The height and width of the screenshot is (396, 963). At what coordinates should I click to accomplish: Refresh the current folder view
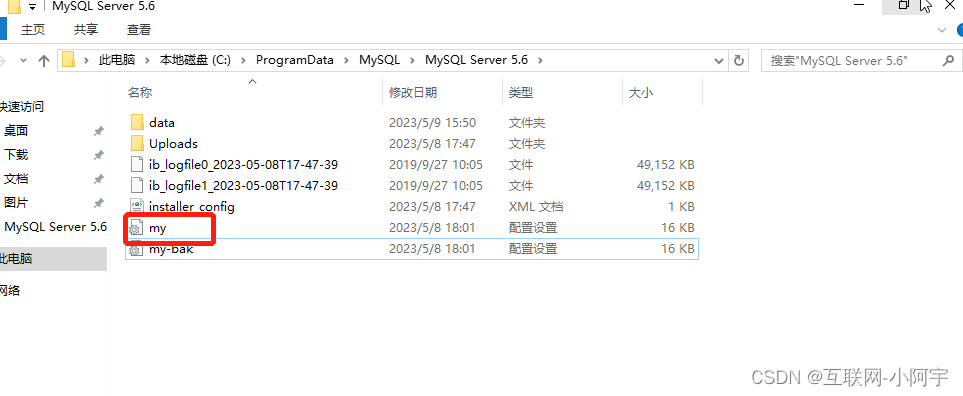click(739, 60)
